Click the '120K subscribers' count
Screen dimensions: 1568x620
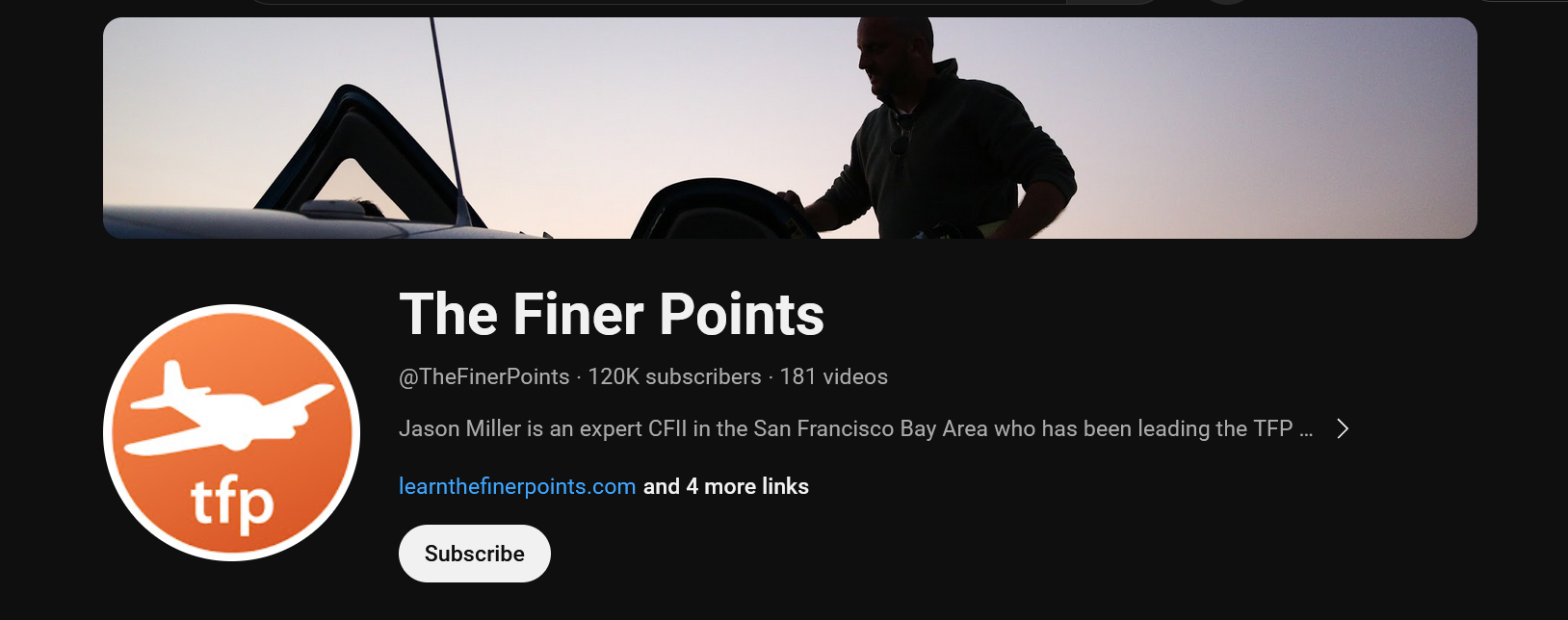[674, 376]
